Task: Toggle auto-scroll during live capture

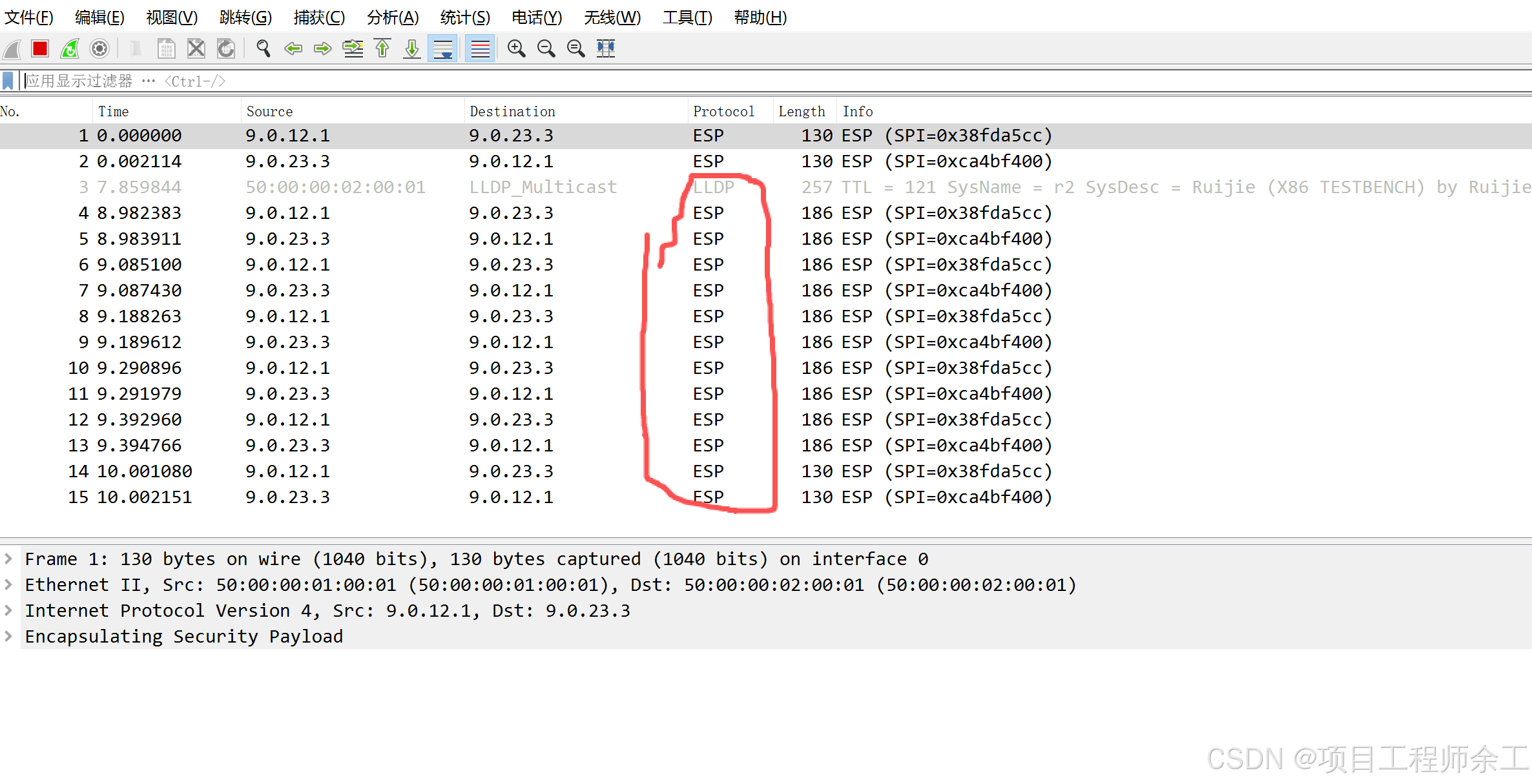Action: click(x=443, y=48)
